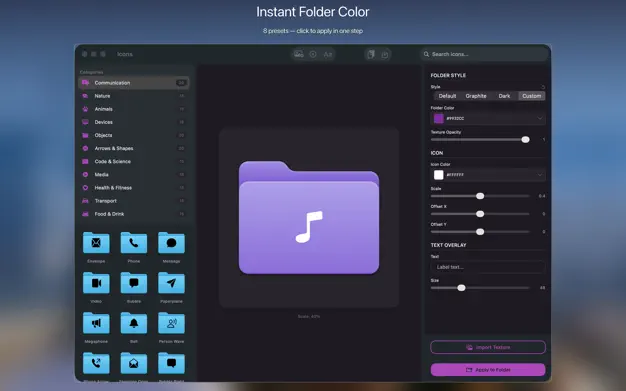Open the Animals category
The height and width of the screenshot is (391, 626).
133,109
